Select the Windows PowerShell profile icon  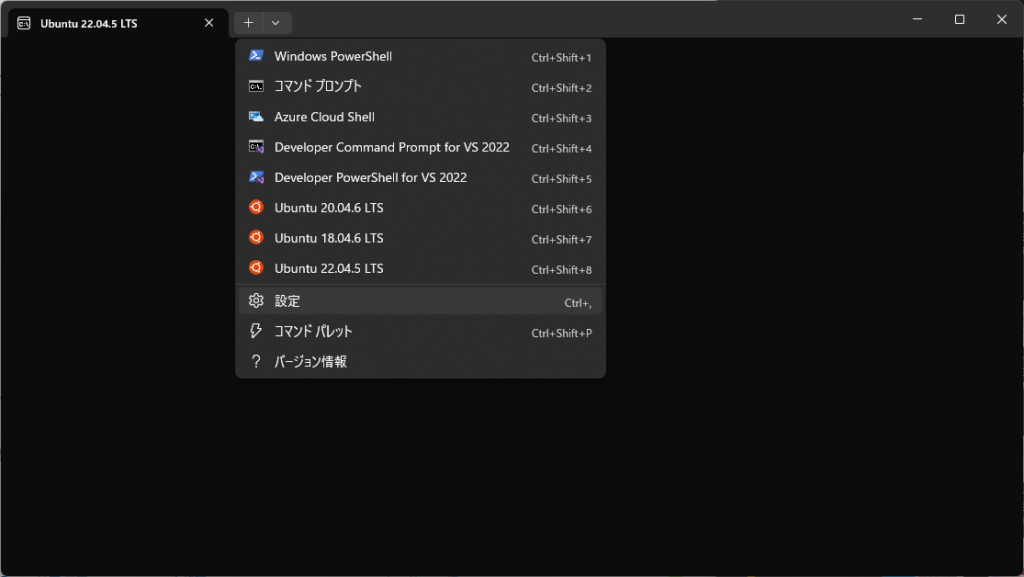tap(257, 56)
